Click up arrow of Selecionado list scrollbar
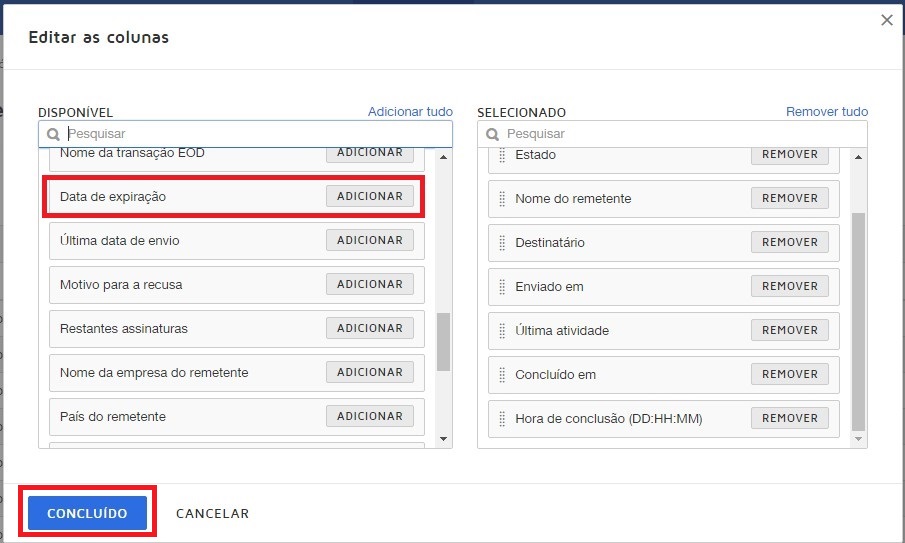This screenshot has height=543, width=905. 858,157
